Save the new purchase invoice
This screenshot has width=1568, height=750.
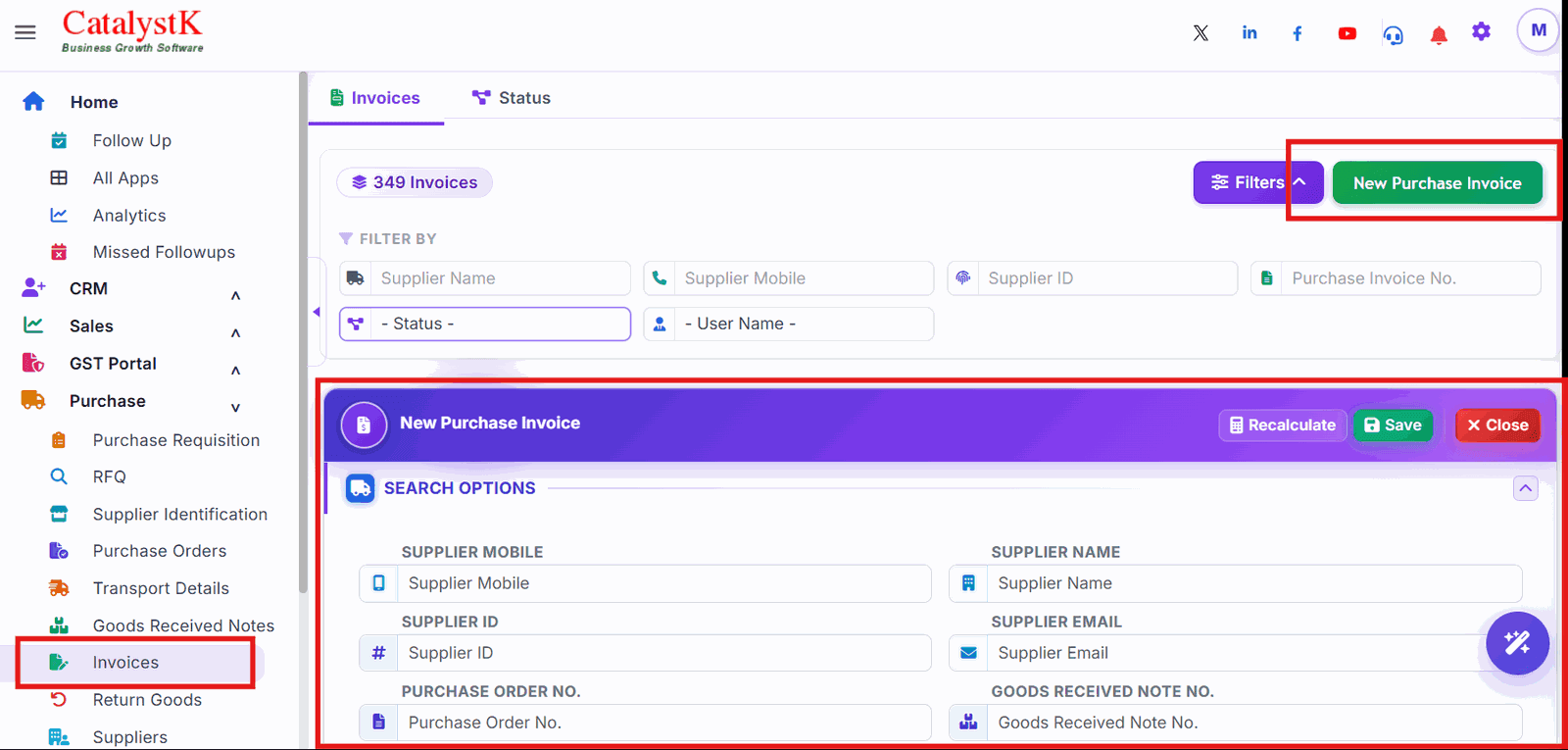click(1393, 425)
